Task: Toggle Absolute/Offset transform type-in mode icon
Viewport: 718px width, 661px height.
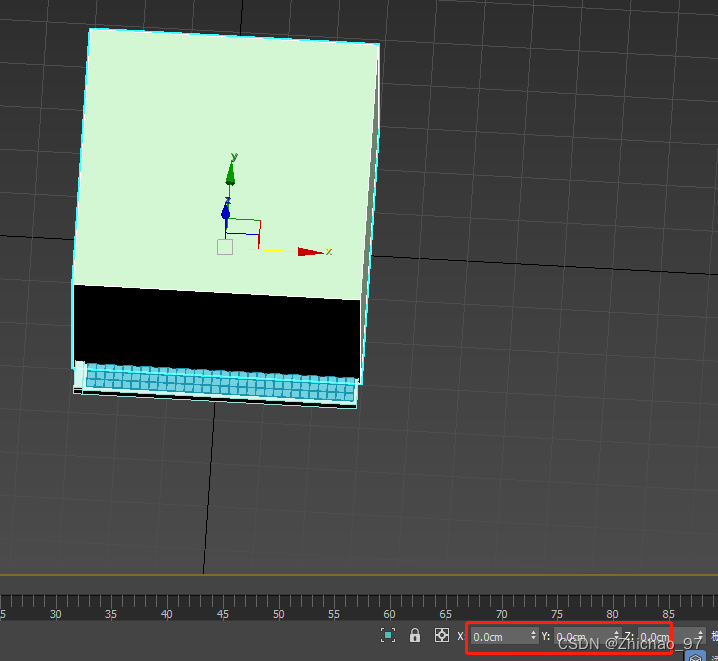Action: (x=442, y=635)
